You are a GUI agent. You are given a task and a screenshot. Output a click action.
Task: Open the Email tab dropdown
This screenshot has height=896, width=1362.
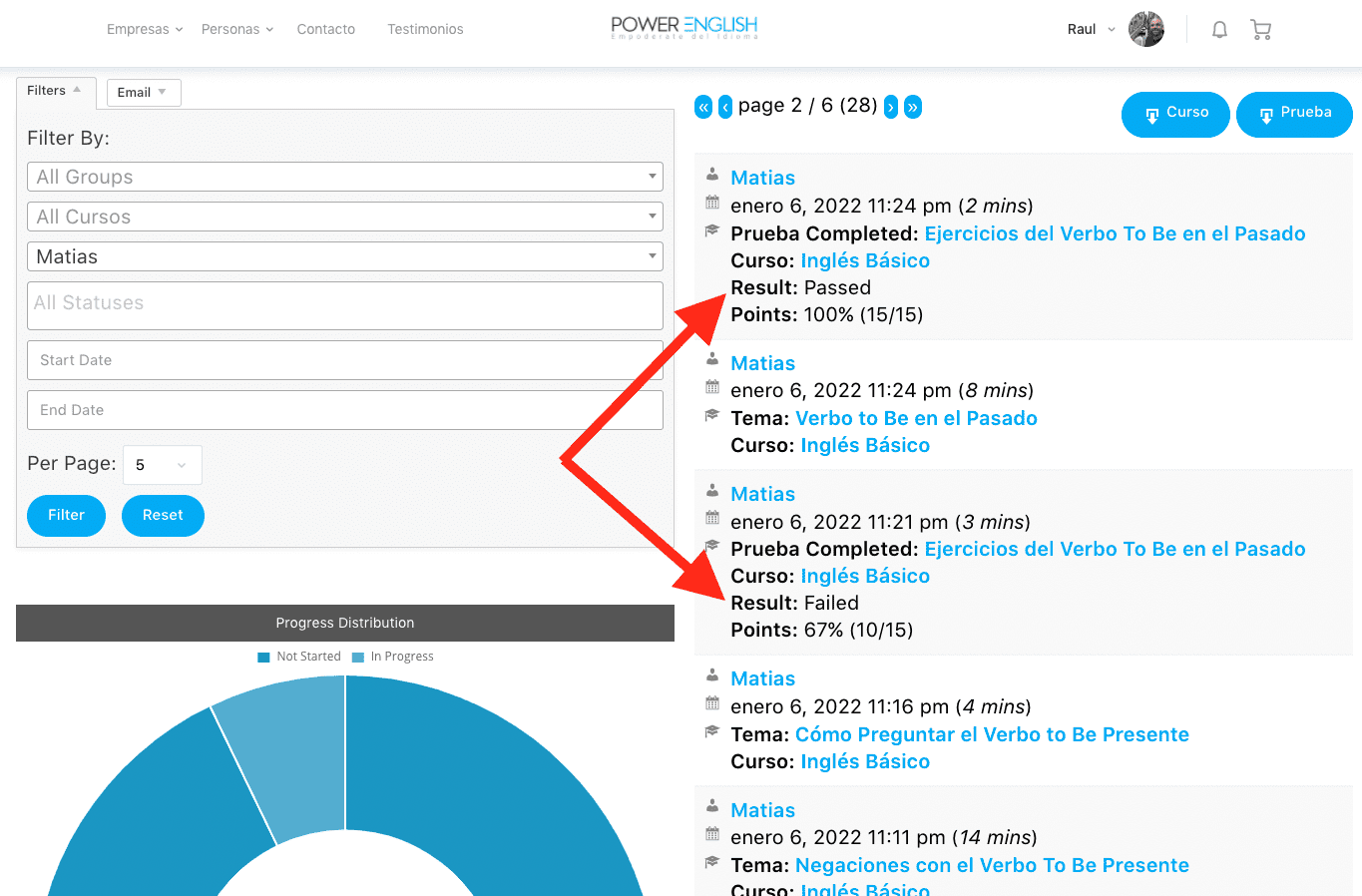tap(144, 93)
